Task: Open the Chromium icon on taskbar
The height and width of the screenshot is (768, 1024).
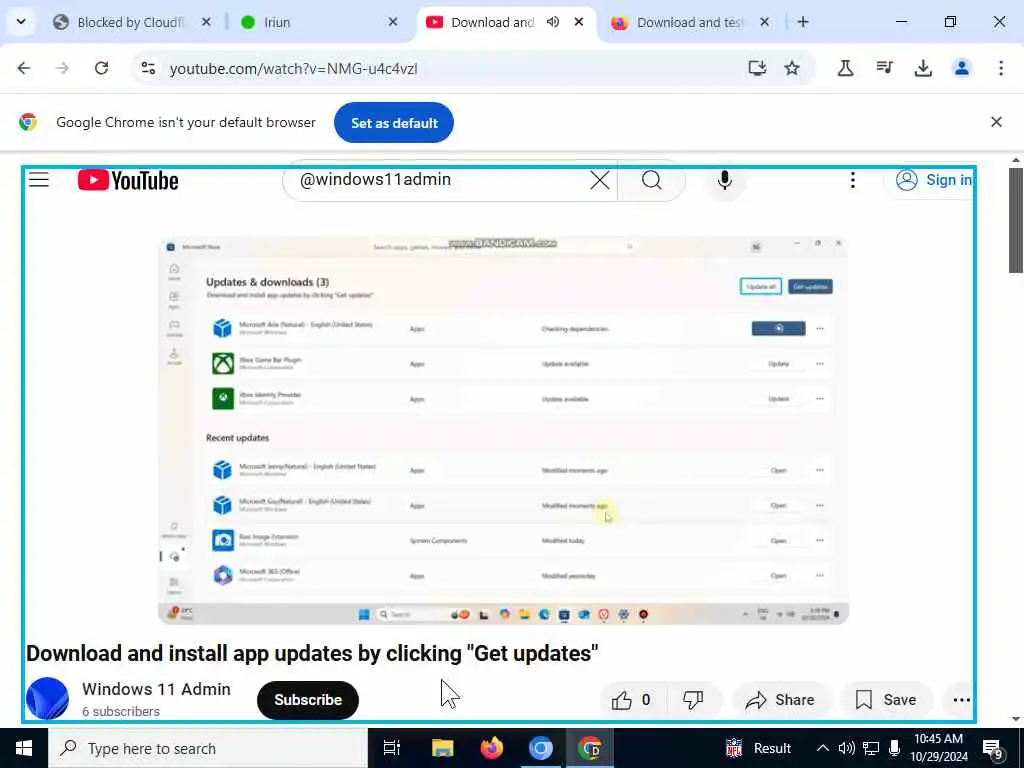Action: 540,748
